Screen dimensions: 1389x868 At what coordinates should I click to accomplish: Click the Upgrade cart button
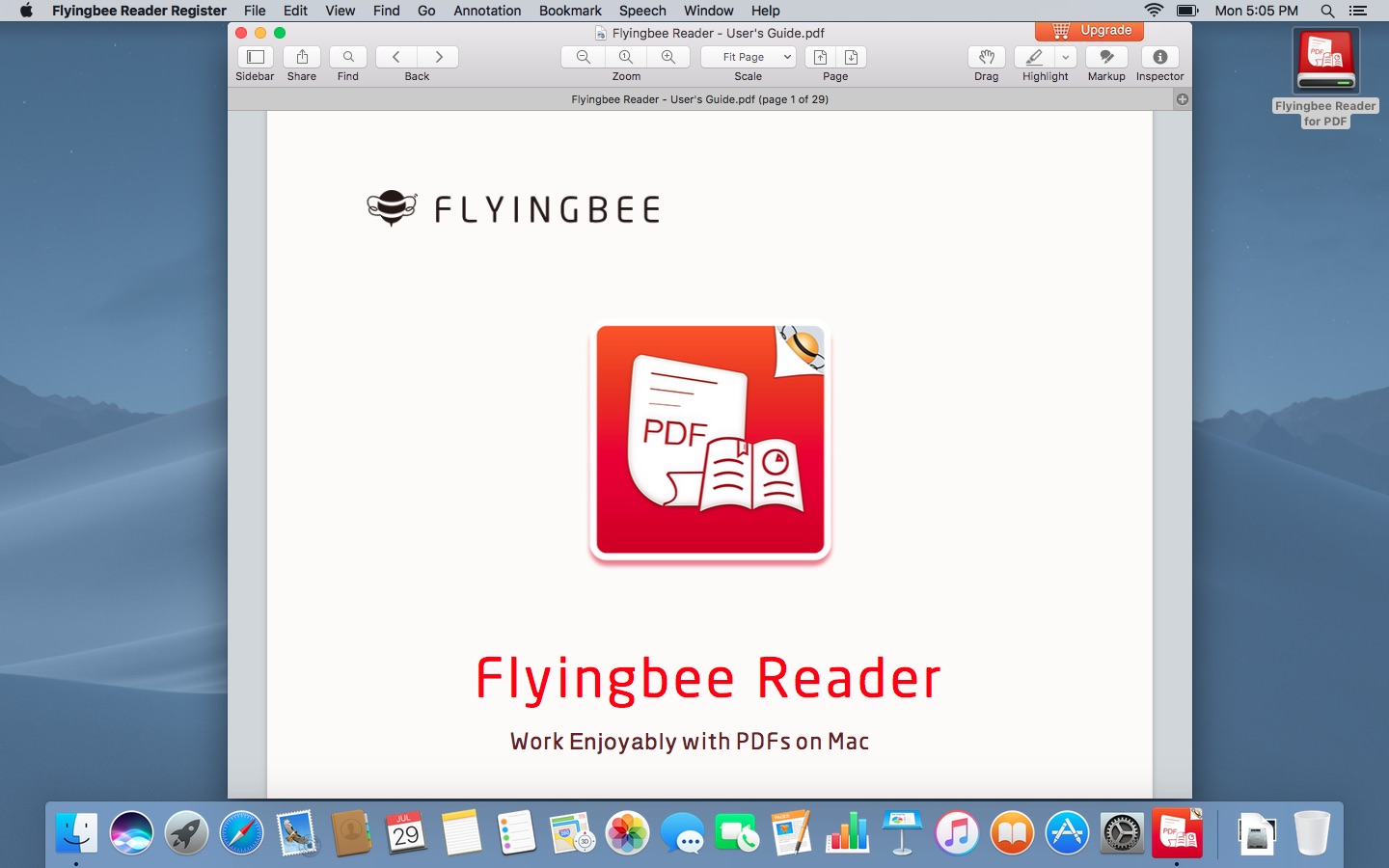[1090, 31]
